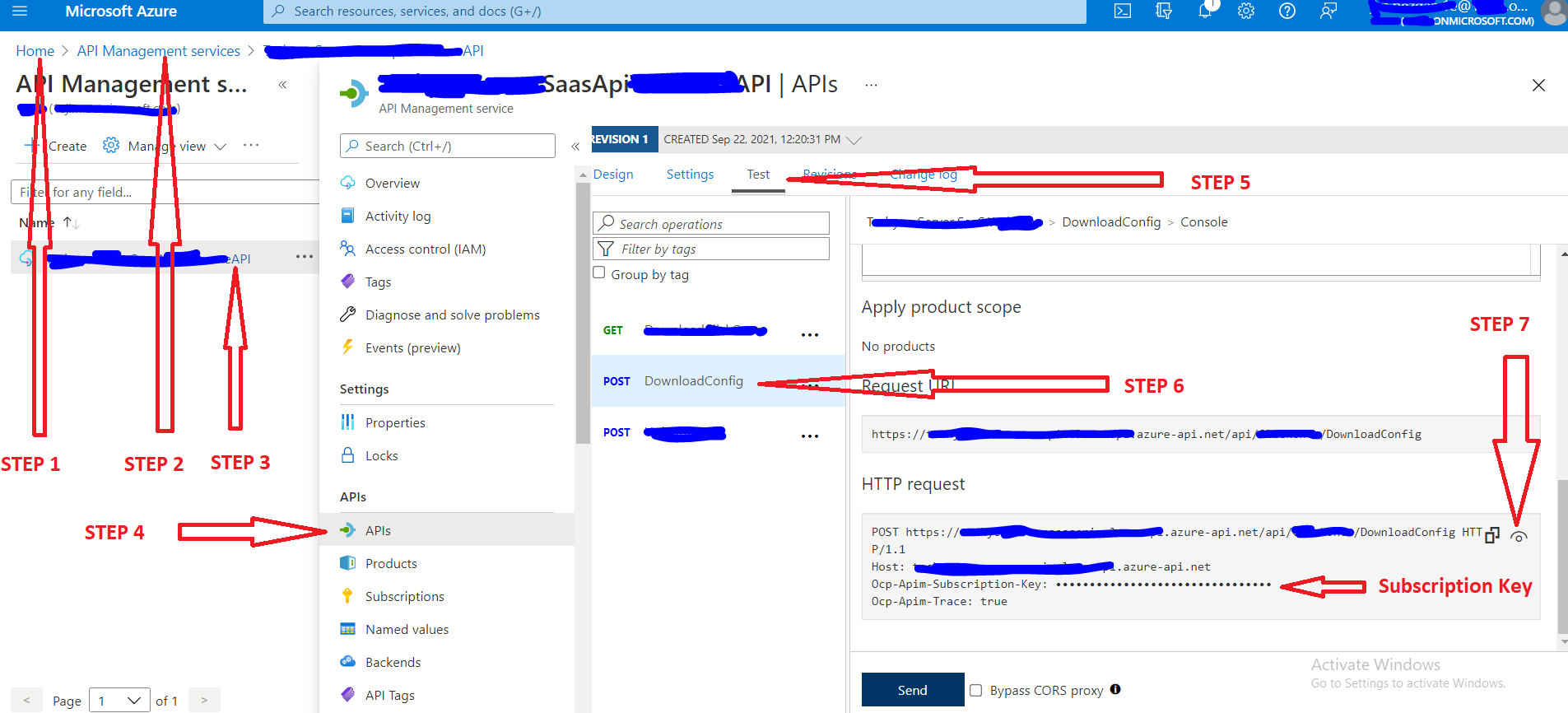Select APIs in the side menu
The image size is (1568, 713).
(x=447, y=530)
